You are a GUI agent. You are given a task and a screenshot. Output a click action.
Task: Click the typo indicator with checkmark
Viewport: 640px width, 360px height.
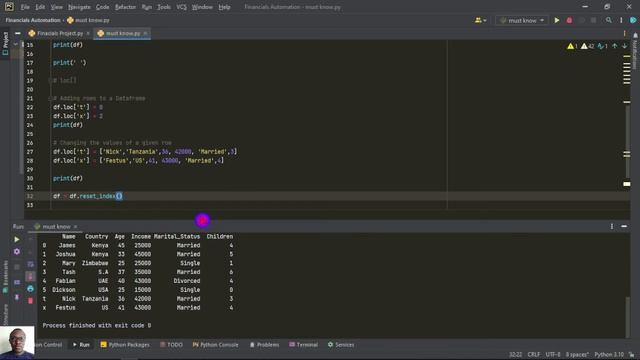coord(602,46)
